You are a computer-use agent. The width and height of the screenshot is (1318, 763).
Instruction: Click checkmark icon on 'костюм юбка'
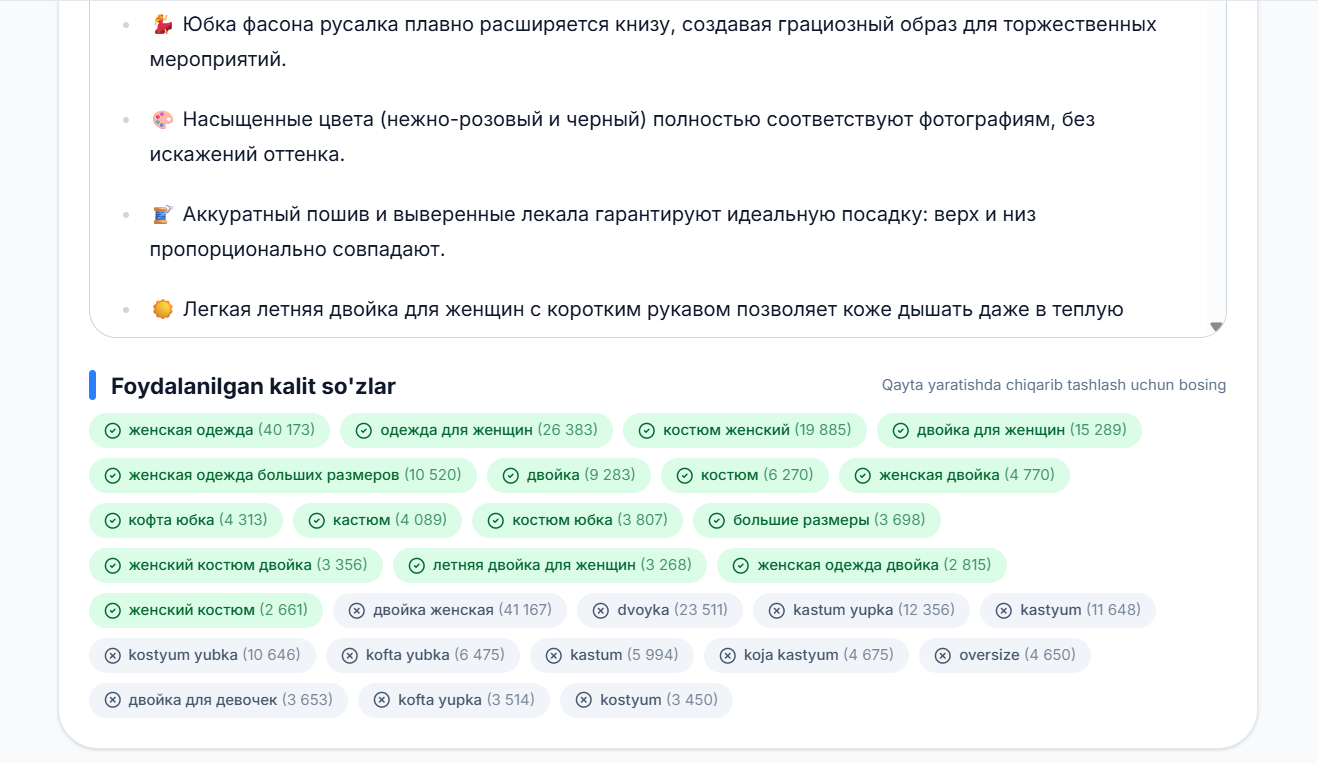point(496,520)
